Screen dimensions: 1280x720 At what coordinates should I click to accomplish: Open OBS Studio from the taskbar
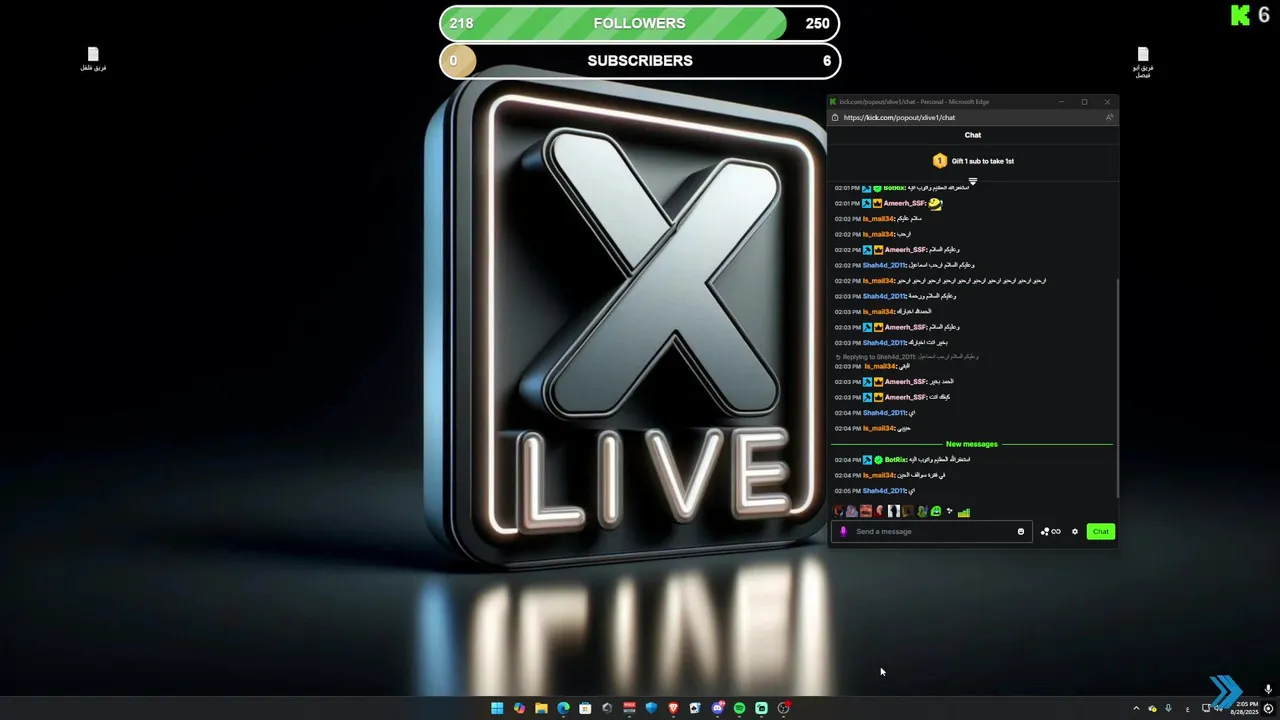[784, 708]
